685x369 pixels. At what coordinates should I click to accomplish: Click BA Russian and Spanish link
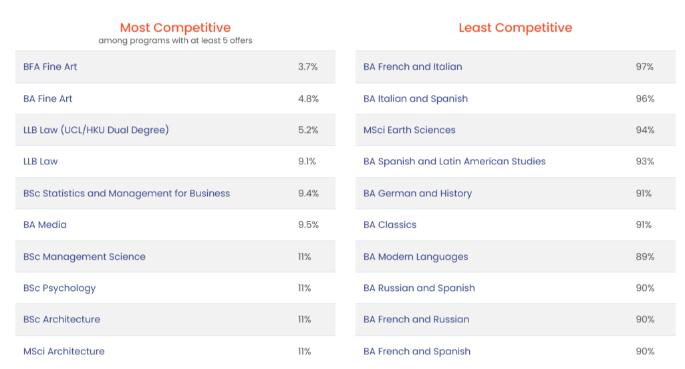[419, 288]
